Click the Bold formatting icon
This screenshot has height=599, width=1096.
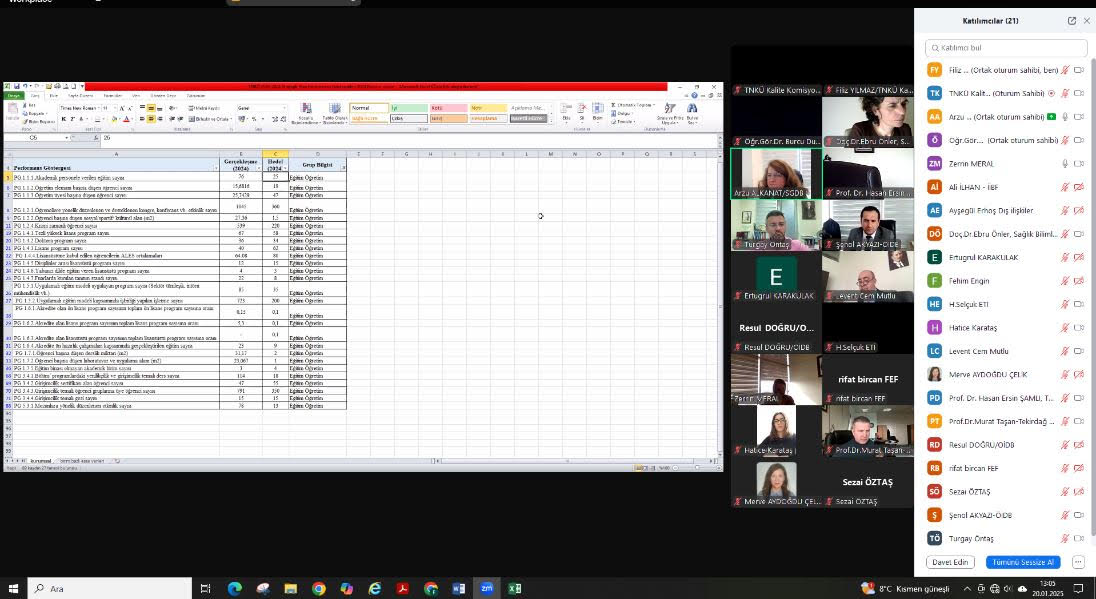[64, 120]
